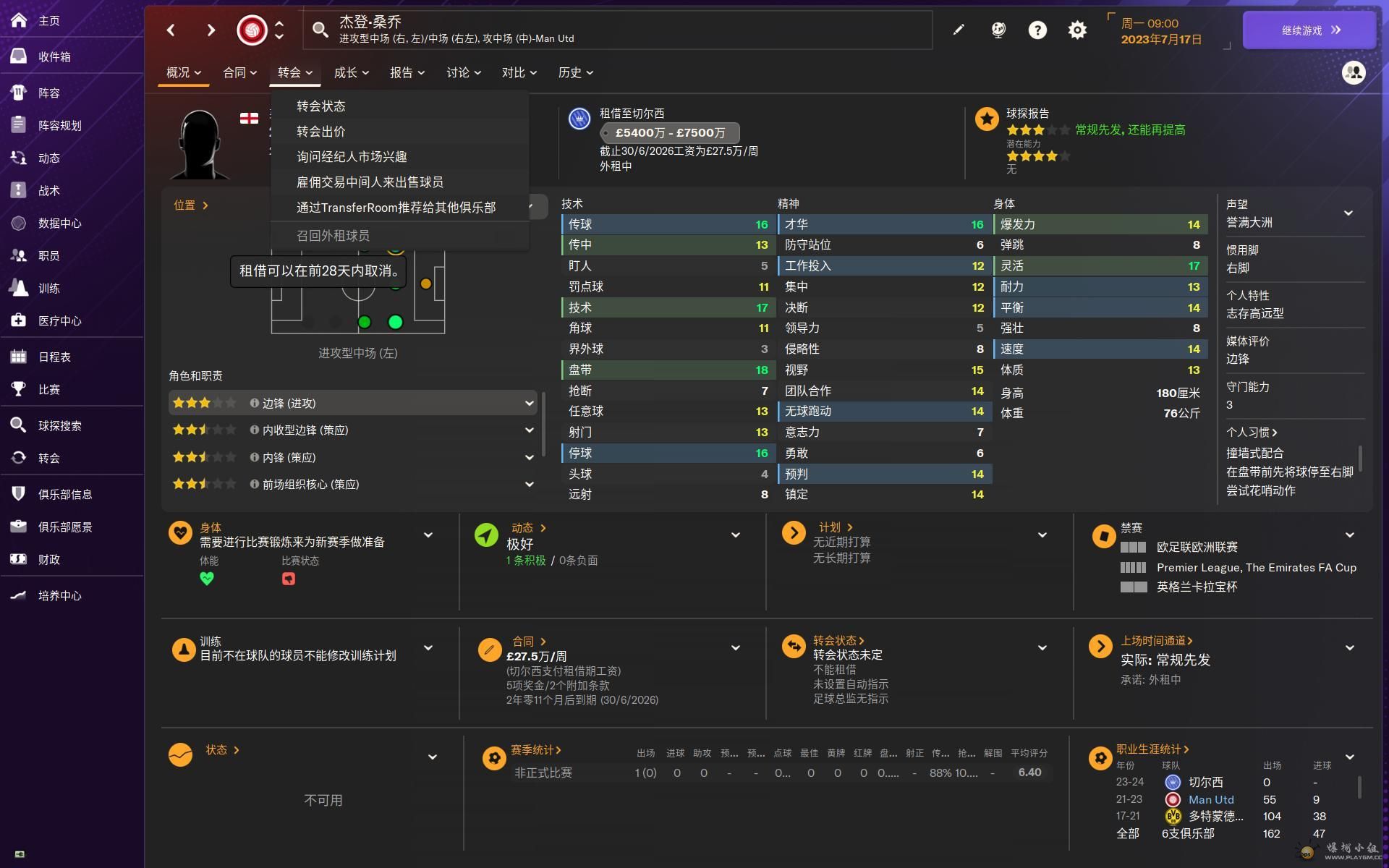Choose 询问经纪人市场兴趣 menu item
This screenshot has height=868, width=1389.
point(399,157)
